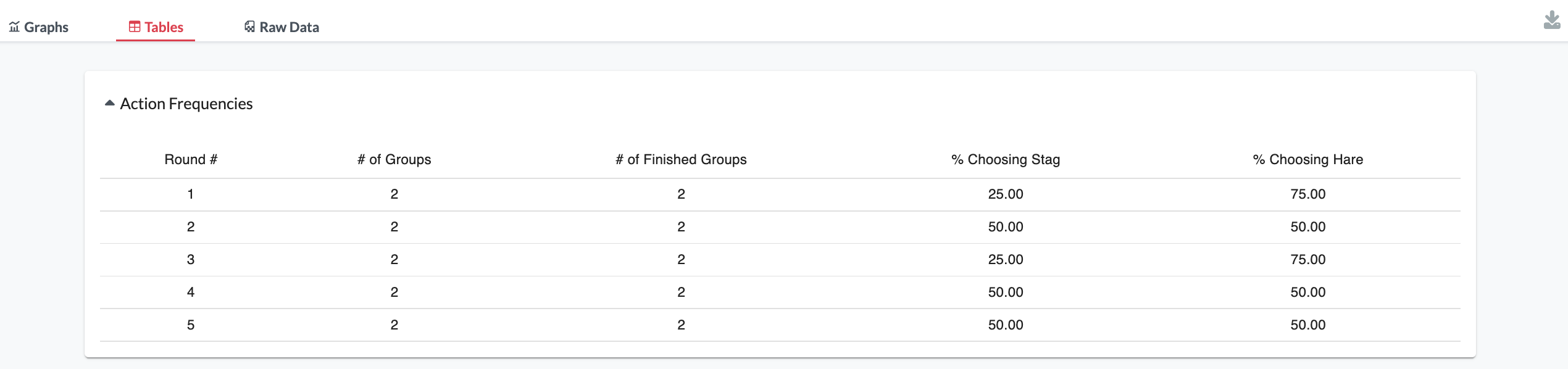Click the Round # column header

191,159
